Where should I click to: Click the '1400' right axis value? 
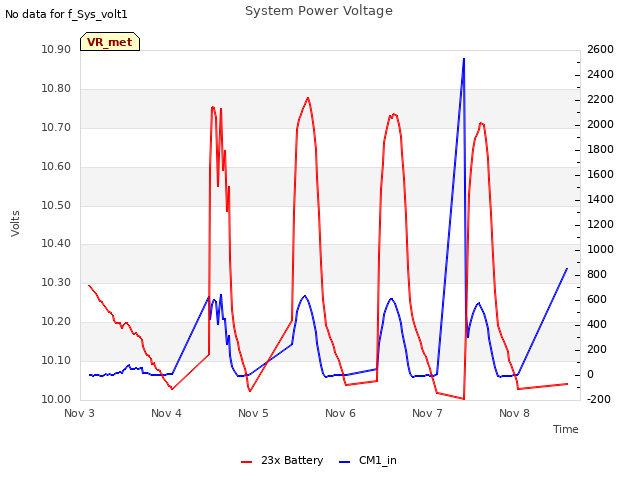[600, 200]
